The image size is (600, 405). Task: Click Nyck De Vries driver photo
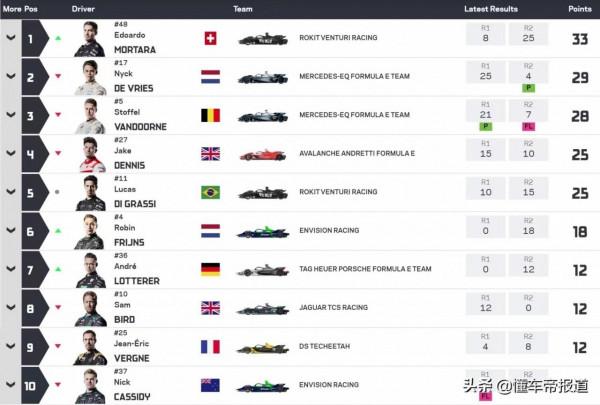[90, 77]
